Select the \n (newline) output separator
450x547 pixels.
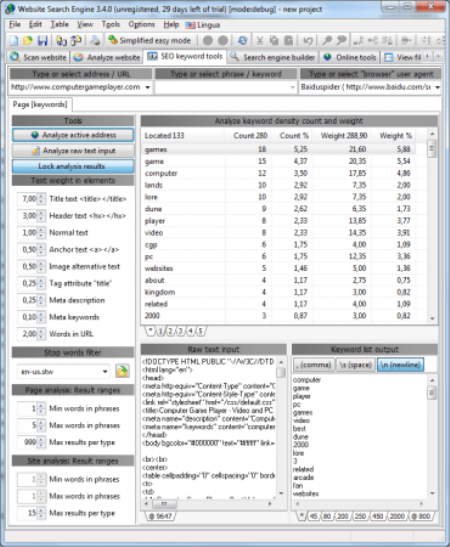coord(400,365)
